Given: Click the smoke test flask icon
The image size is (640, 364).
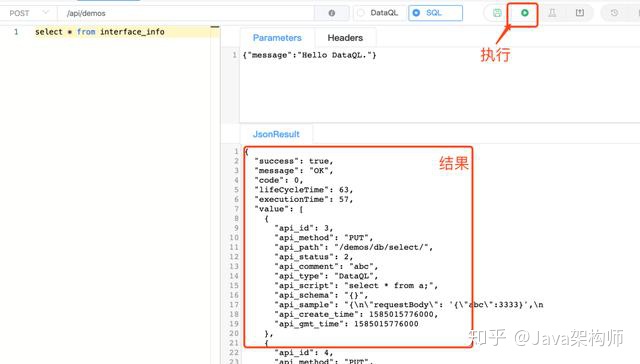Looking at the screenshot, I should click(x=552, y=13).
